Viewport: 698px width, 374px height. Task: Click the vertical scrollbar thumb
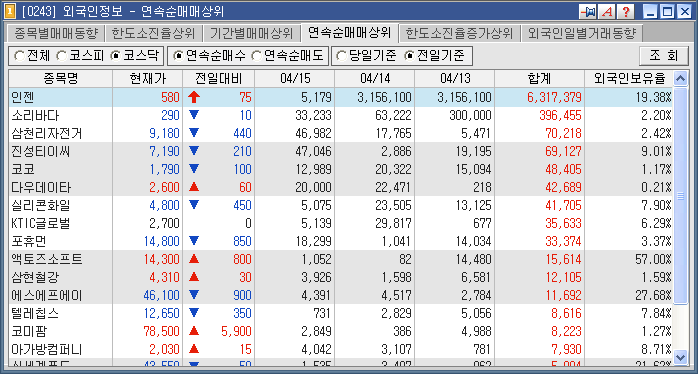[x=681, y=196]
